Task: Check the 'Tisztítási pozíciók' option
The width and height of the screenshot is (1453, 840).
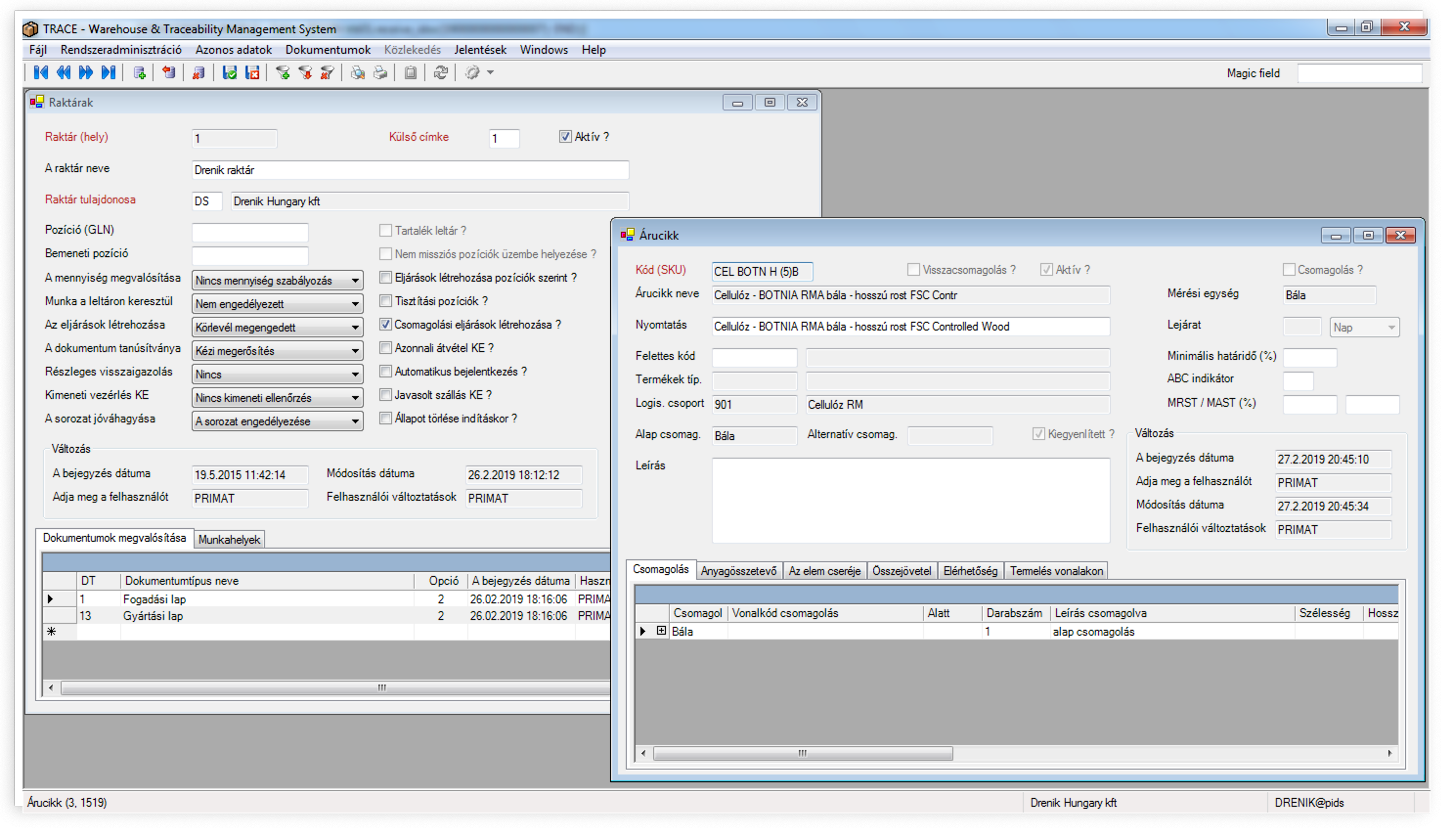Action: coord(386,301)
